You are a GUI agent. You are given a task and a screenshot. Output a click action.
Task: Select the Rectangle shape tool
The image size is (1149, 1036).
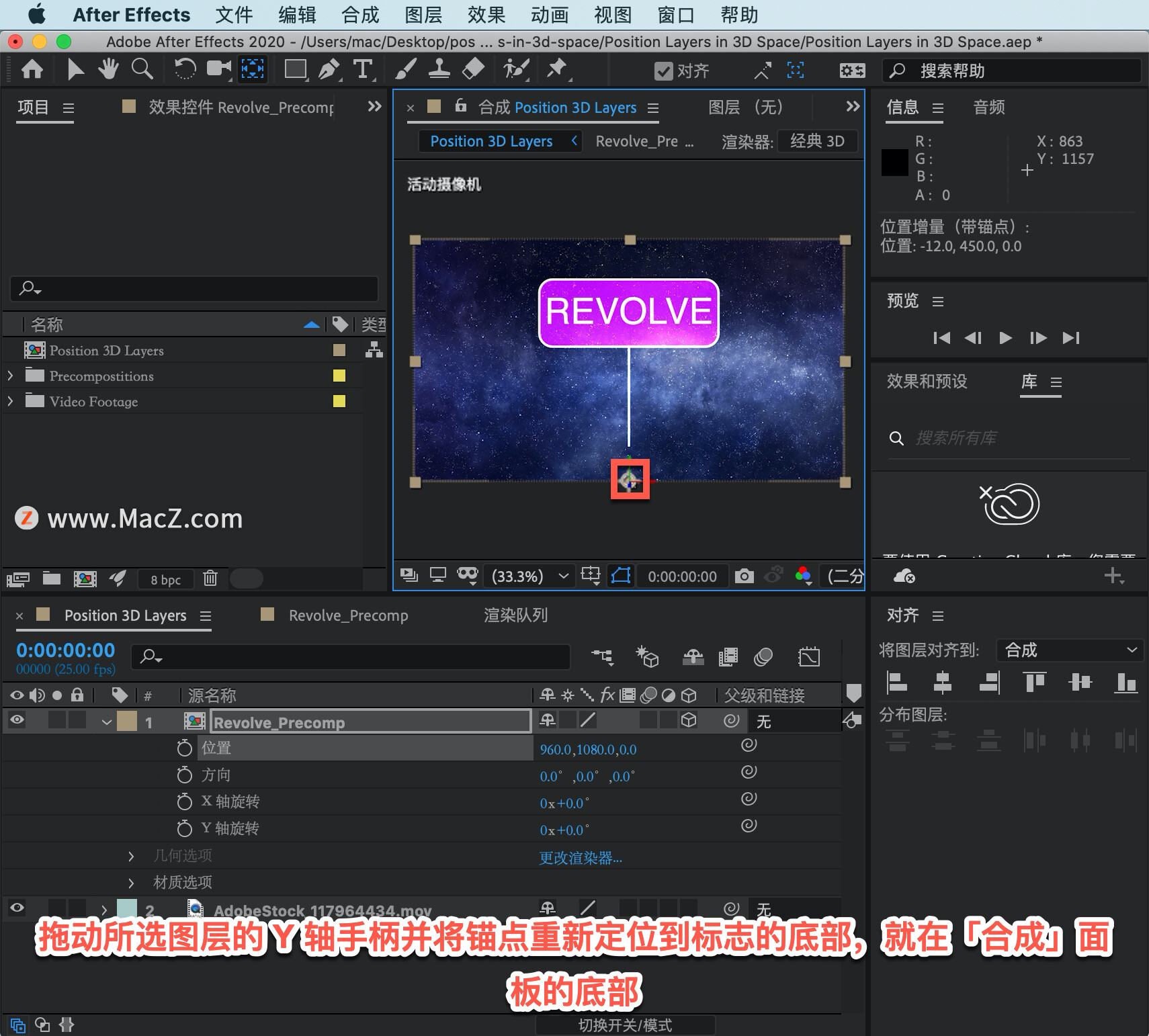(x=296, y=69)
